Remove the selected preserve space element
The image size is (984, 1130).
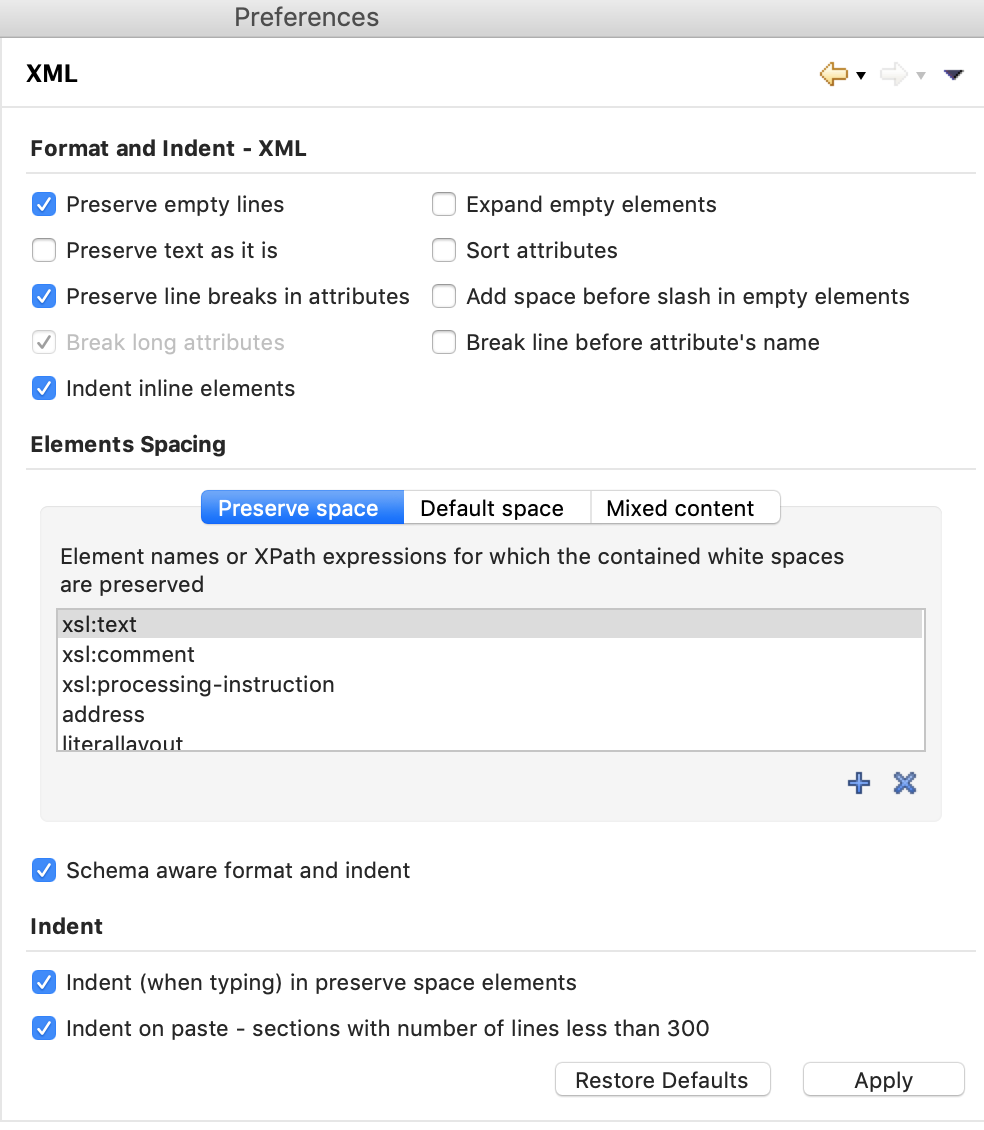coord(904,783)
